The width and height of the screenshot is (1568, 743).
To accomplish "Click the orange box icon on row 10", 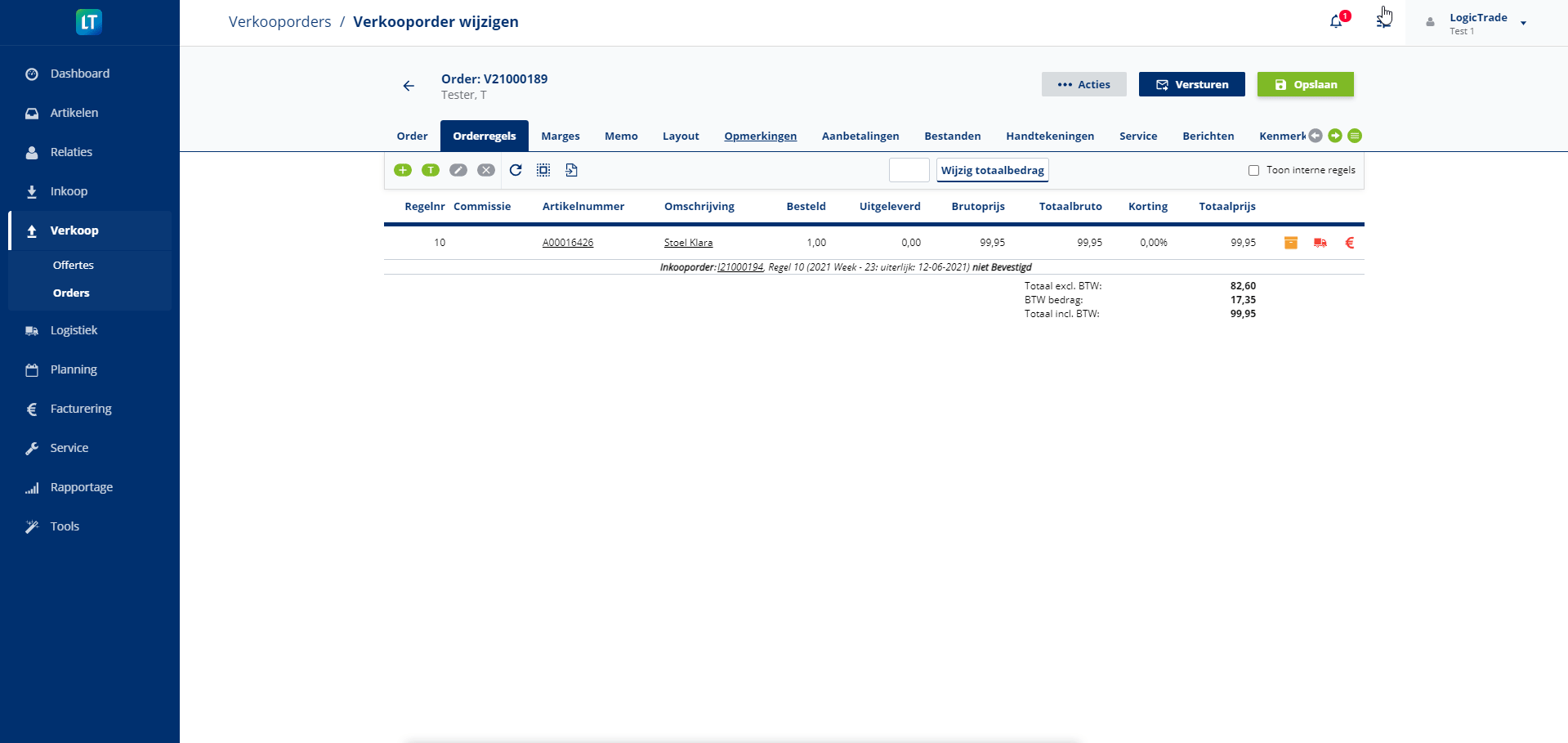I will pyautogui.click(x=1291, y=243).
